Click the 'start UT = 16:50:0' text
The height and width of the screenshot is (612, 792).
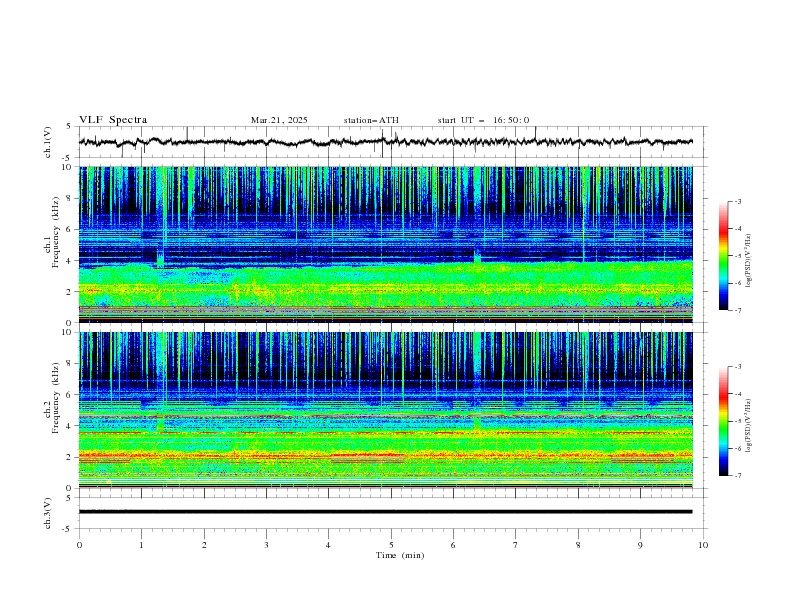[x=483, y=120]
